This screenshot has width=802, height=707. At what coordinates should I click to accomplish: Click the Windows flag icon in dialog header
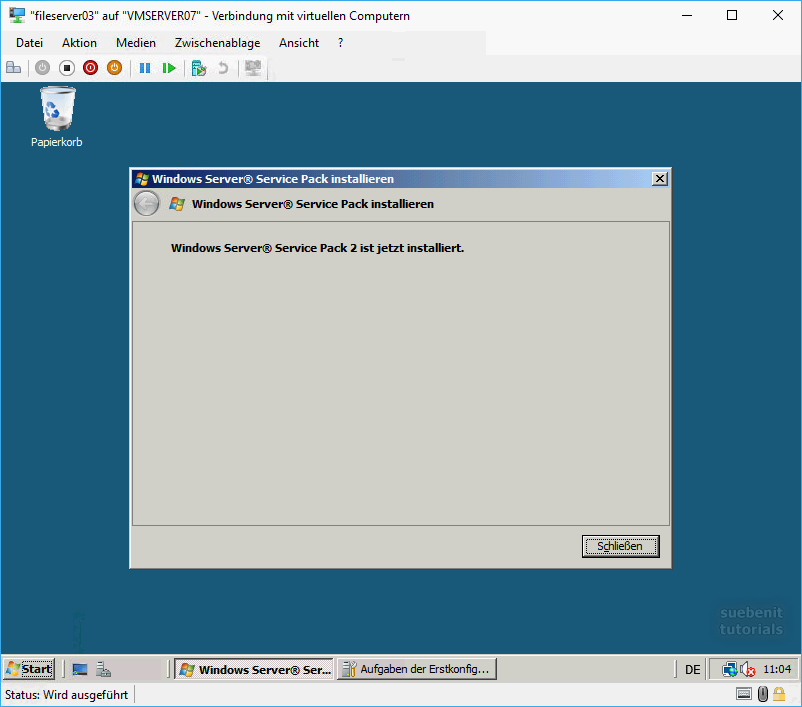tap(177, 204)
